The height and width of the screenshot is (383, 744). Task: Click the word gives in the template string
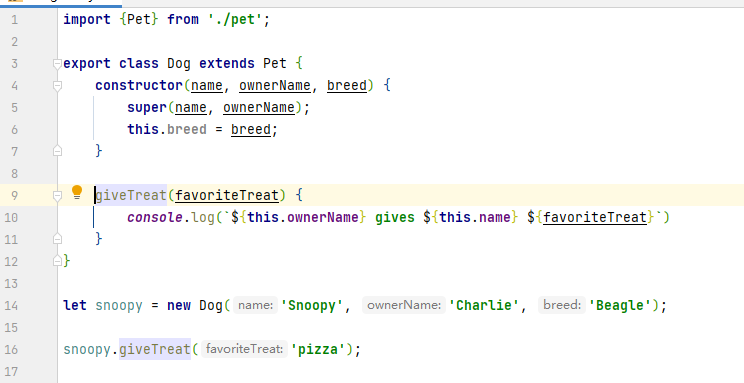coord(395,217)
